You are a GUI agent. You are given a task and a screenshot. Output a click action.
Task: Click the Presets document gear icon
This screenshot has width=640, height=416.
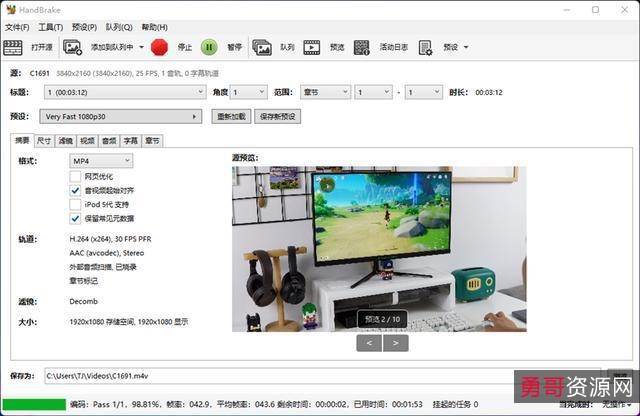click(x=425, y=47)
